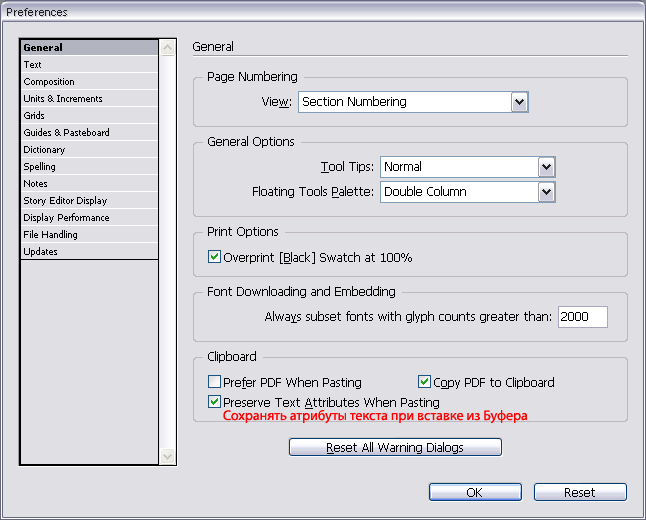
Task: Open File Handling preferences
Action: (89, 234)
